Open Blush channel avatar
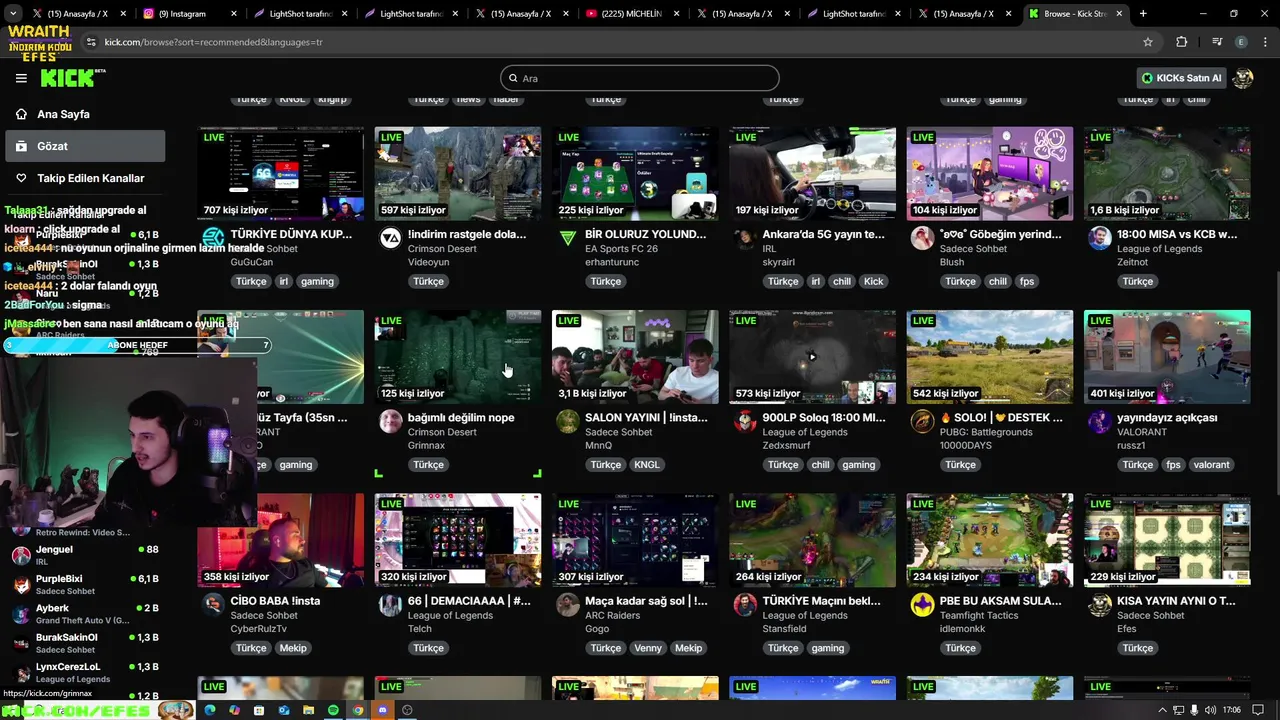The width and height of the screenshot is (1280, 720). (x=922, y=238)
